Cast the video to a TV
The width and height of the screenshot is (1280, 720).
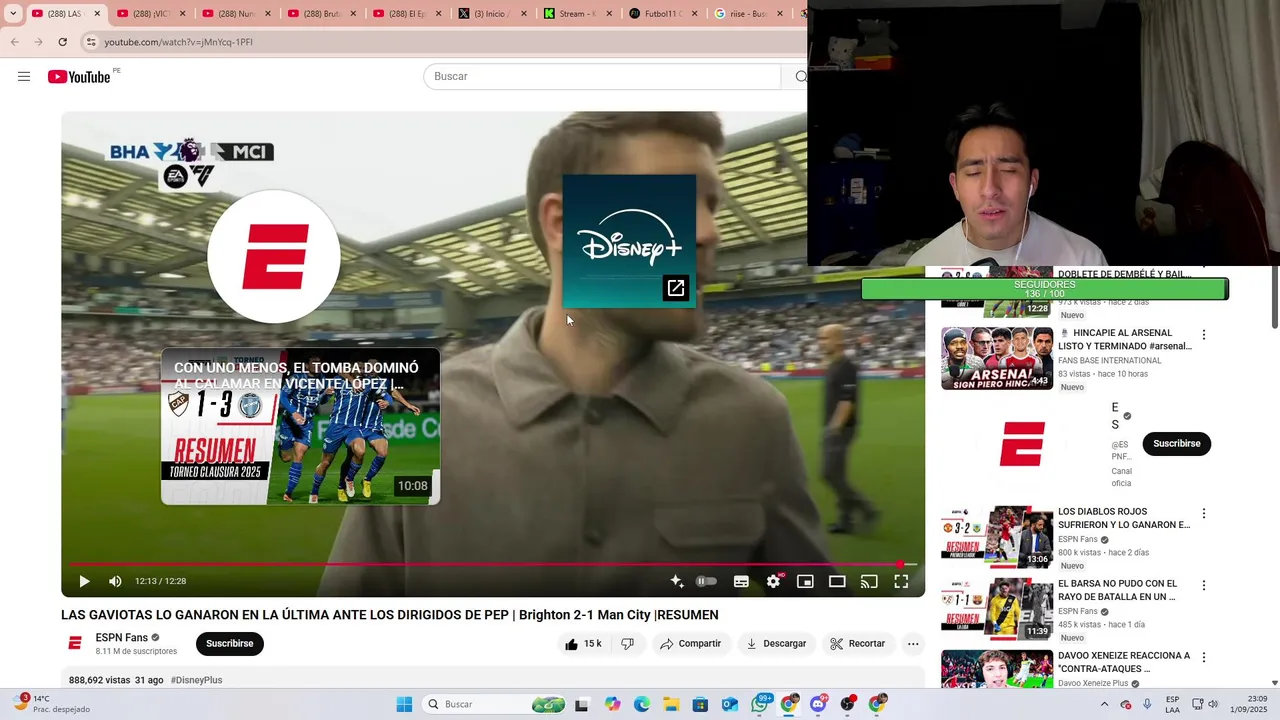869,581
